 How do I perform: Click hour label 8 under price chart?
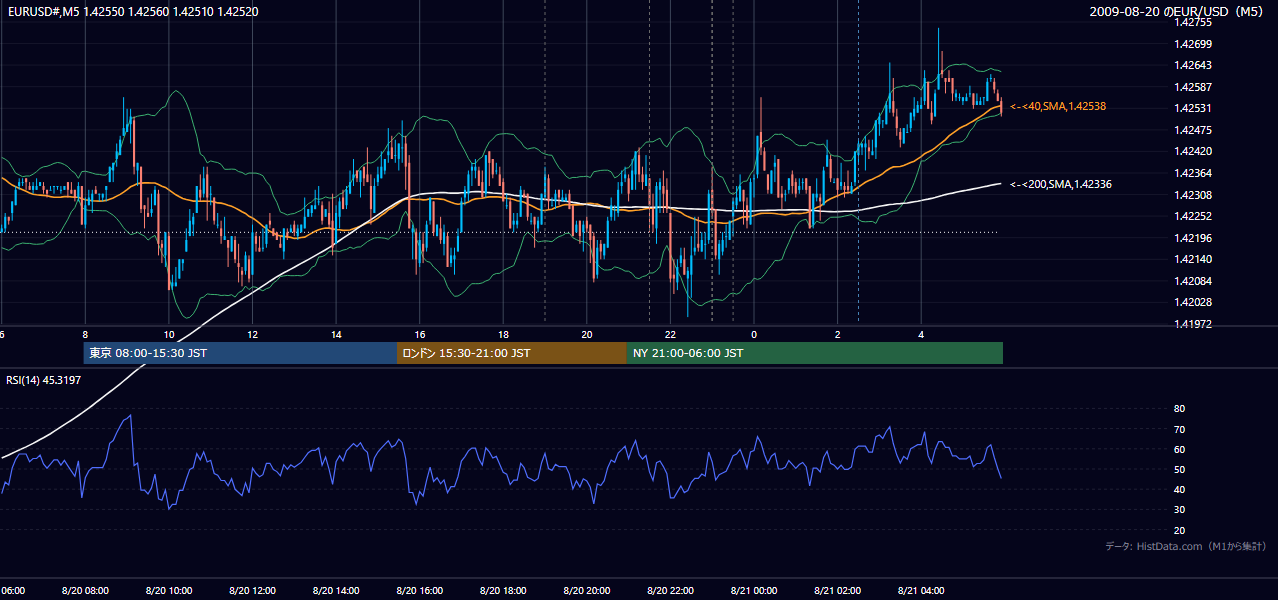pyautogui.click(x=85, y=334)
